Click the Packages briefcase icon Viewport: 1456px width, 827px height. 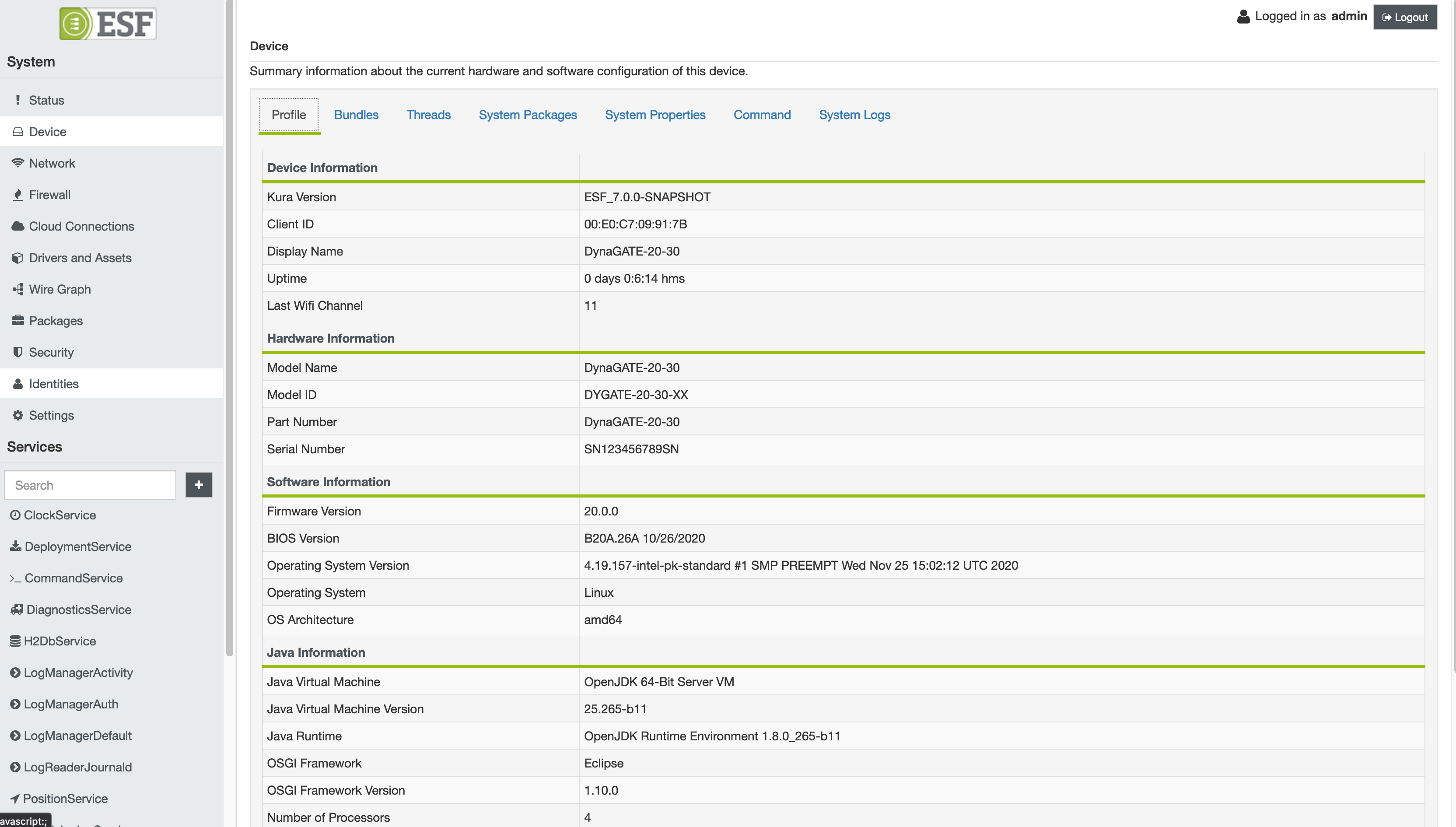click(18, 320)
